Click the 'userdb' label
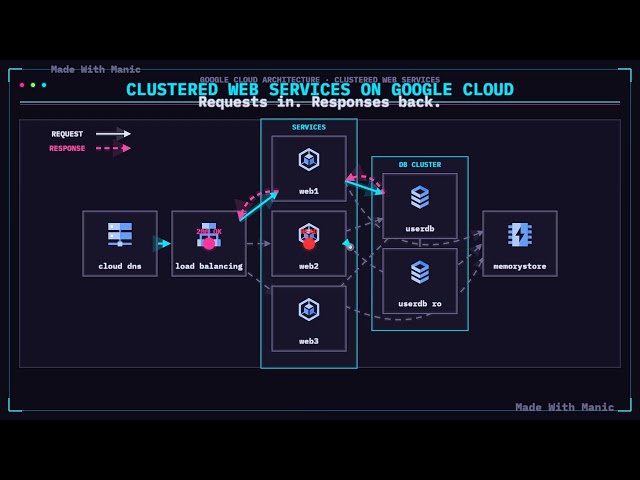The width and height of the screenshot is (640, 480). 420,229
